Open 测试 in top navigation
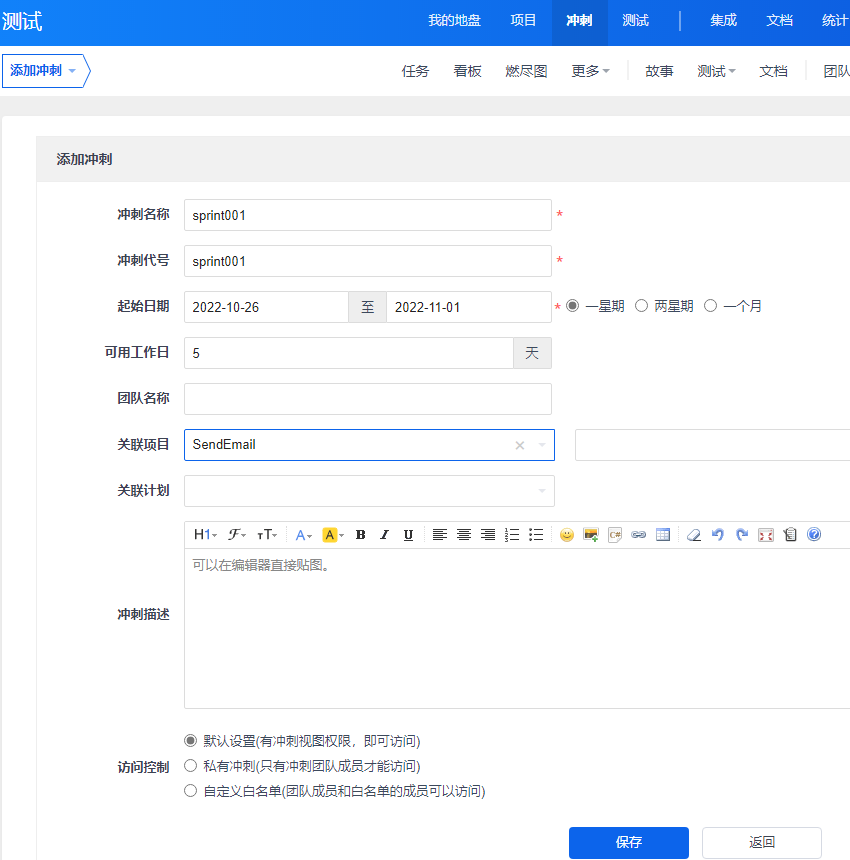The image size is (850, 860). pyautogui.click(x=636, y=21)
